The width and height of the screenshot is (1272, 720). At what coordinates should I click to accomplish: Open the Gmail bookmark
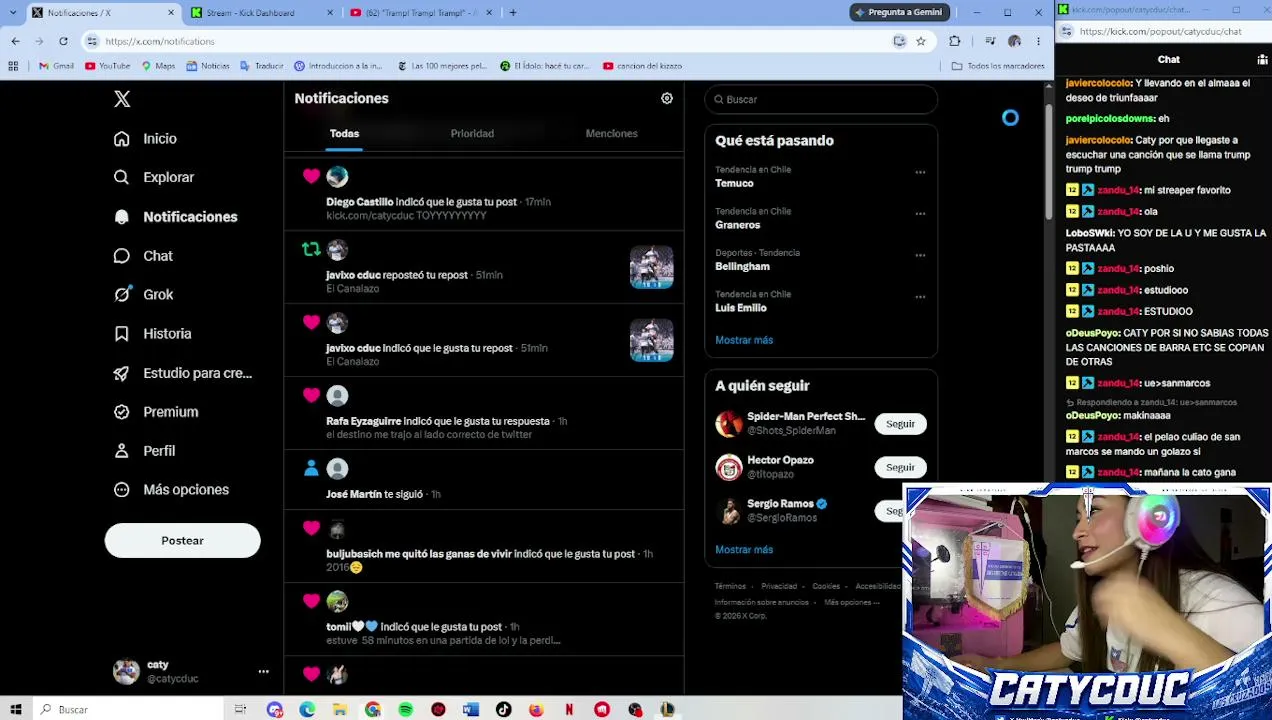[x=56, y=66]
